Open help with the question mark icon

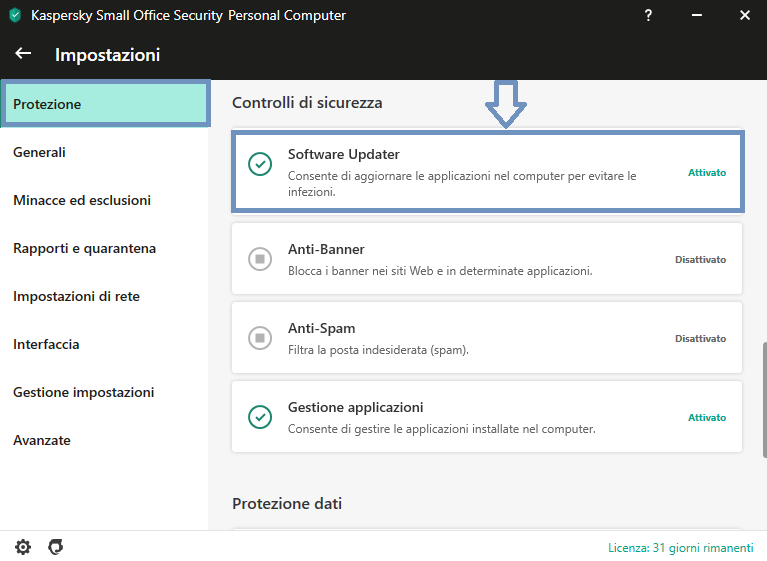click(648, 15)
